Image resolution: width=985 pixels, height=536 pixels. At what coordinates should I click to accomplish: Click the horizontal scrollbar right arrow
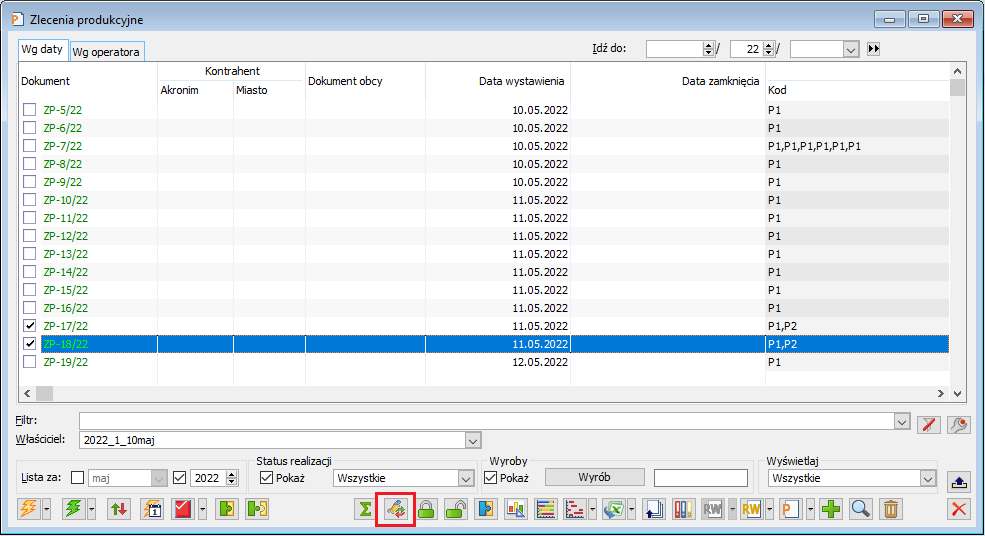tap(940, 393)
